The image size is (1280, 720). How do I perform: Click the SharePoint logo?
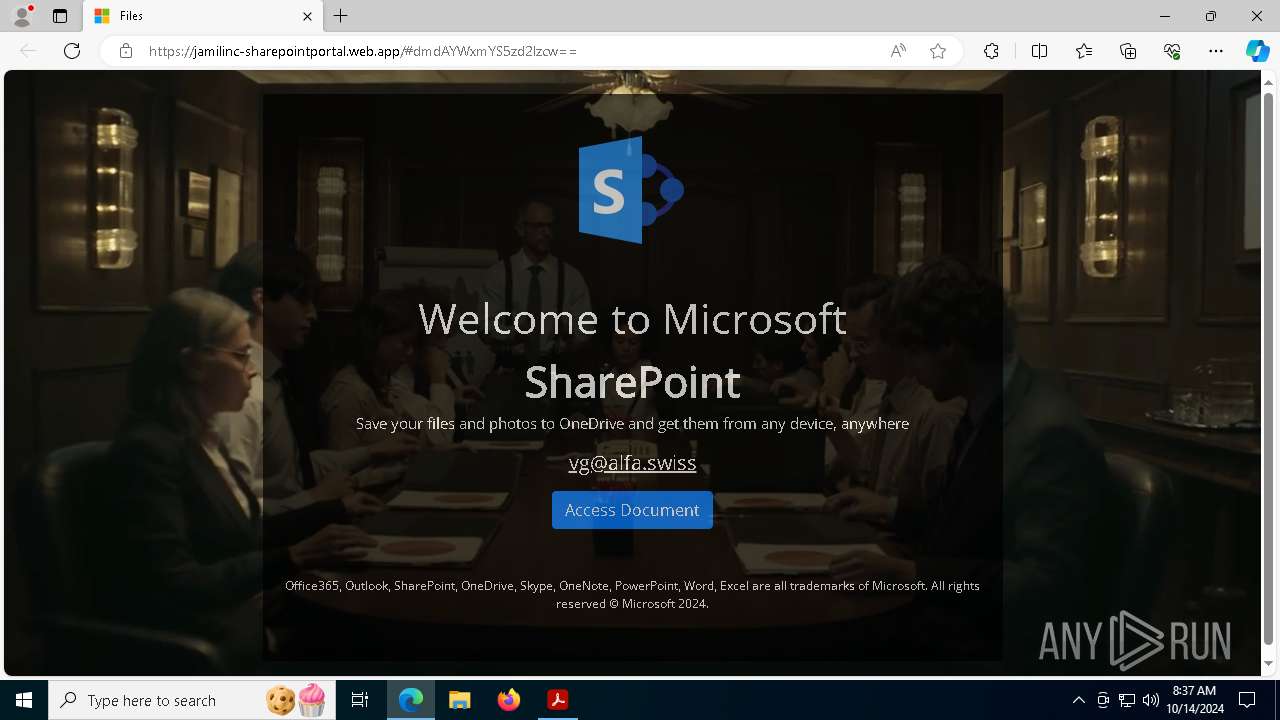(631, 190)
